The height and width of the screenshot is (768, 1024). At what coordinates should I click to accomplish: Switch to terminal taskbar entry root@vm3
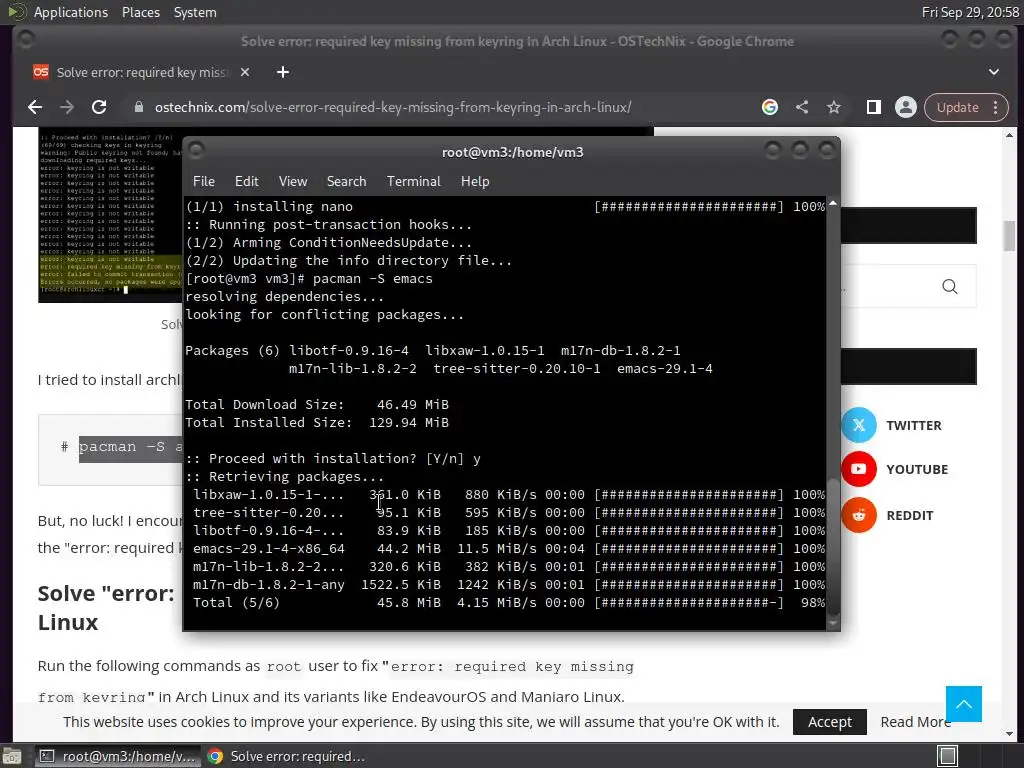tap(118, 756)
